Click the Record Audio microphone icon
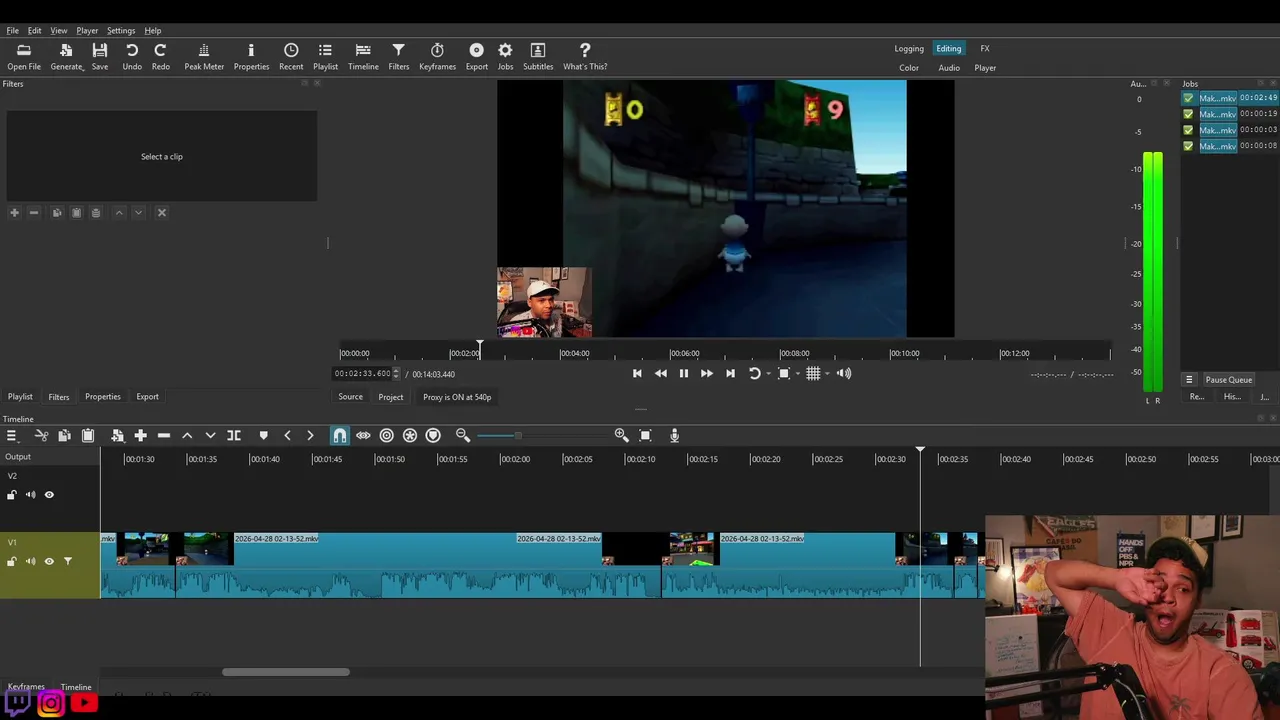This screenshot has height=720, width=1280. (x=674, y=435)
